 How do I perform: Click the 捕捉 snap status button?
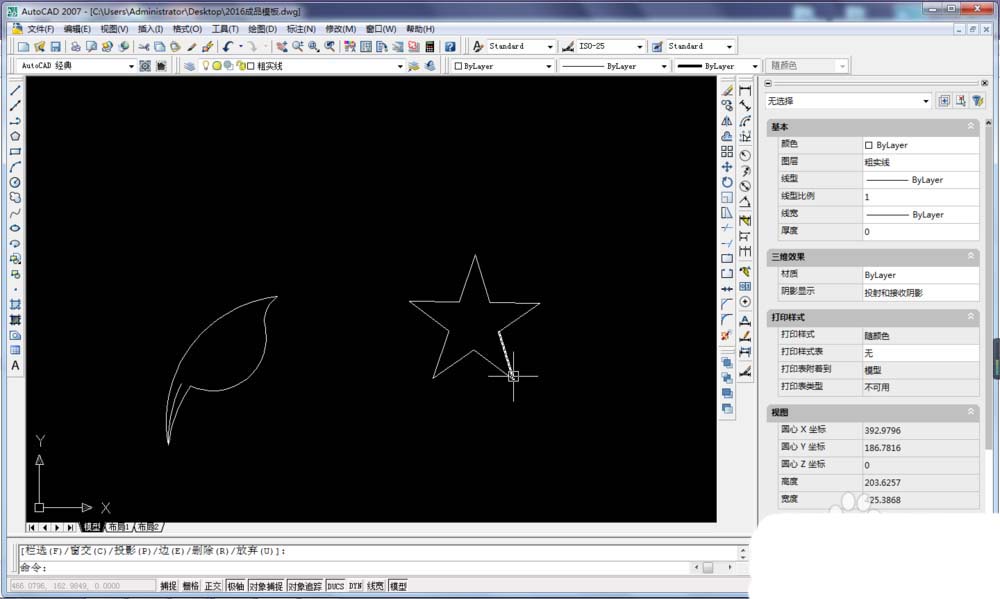pyautogui.click(x=168, y=586)
